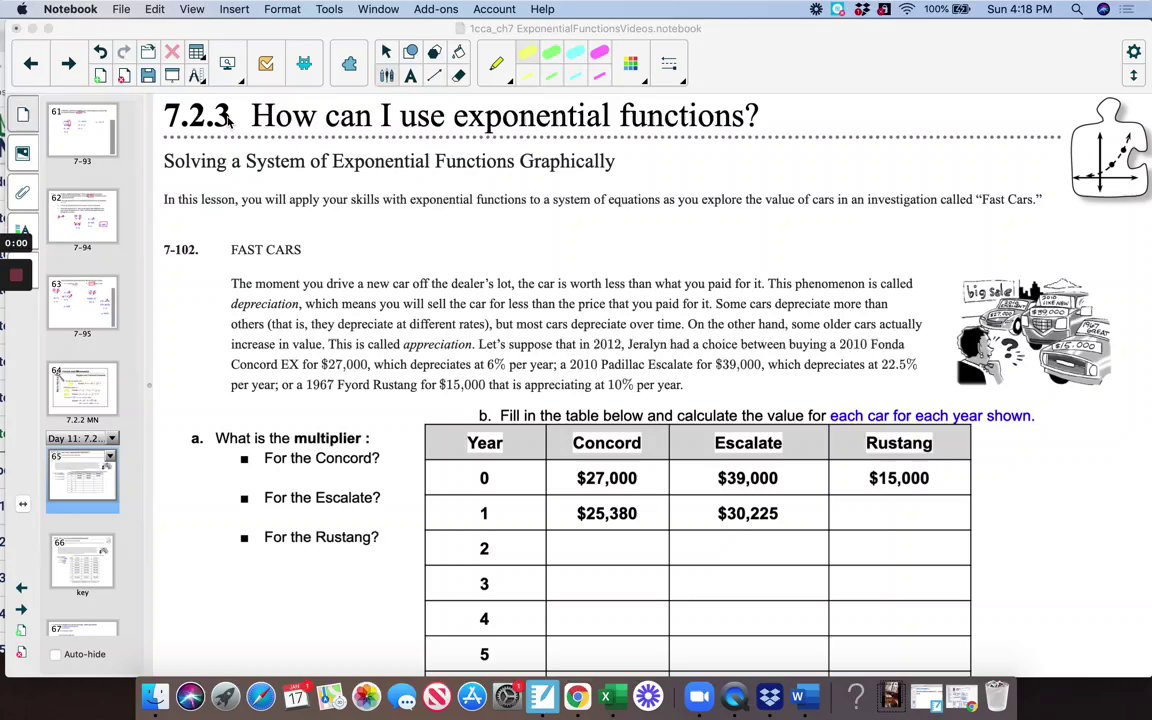Open page 65 thumbnail menu arrow
Screen dimensions: 1152x720
tap(109, 456)
